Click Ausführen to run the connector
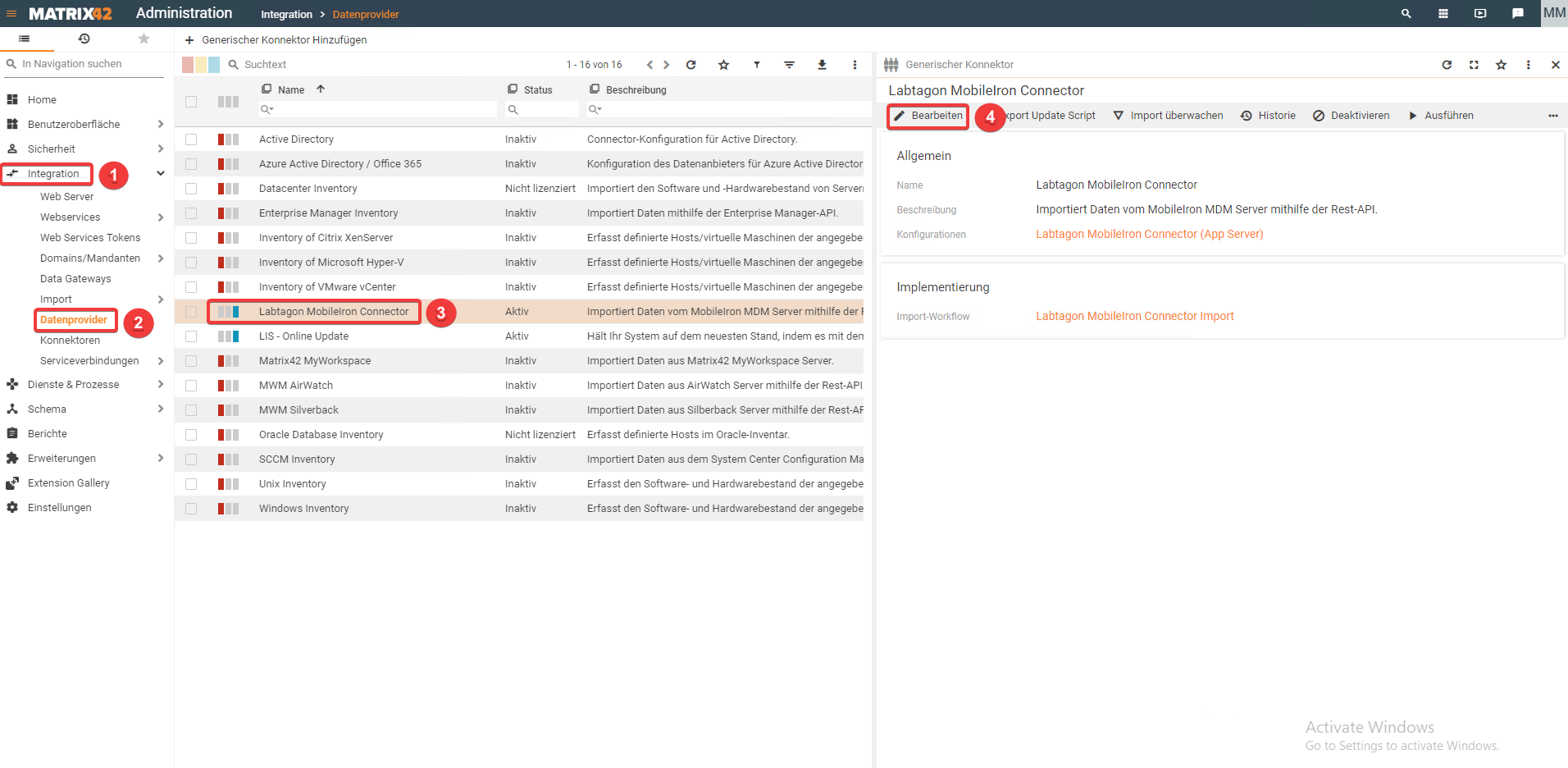Screen dimensions: 1568x768 pyautogui.click(x=1440, y=116)
